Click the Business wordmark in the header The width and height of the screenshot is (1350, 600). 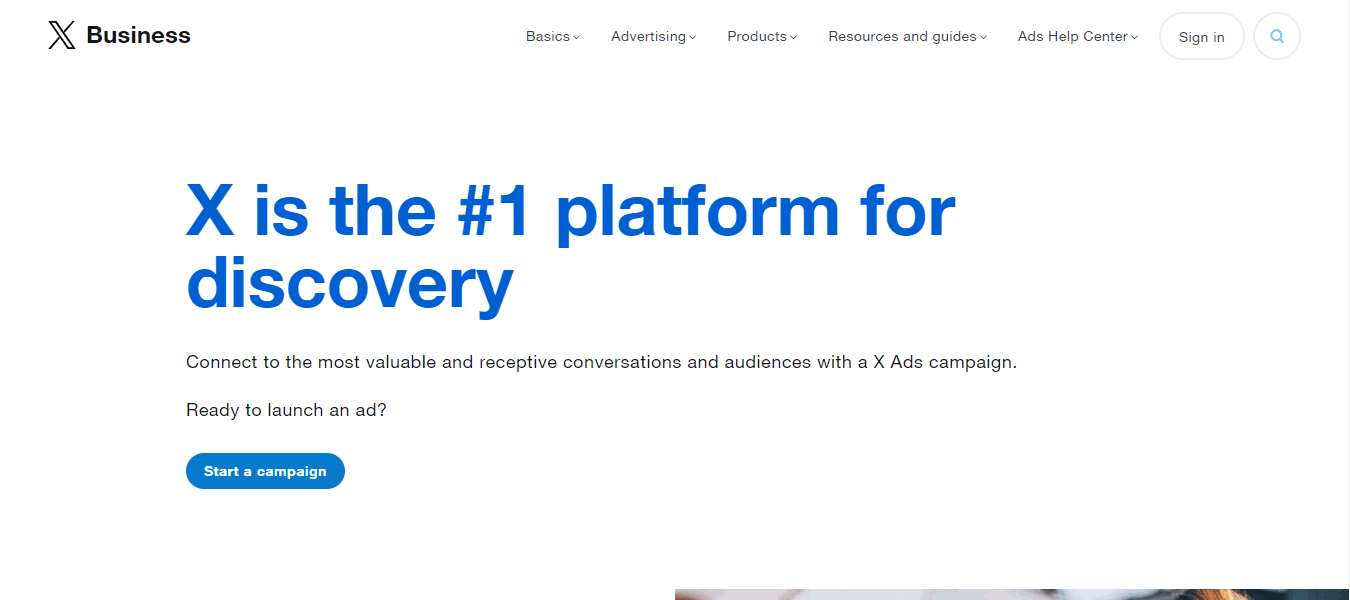pyautogui.click(x=138, y=36)
